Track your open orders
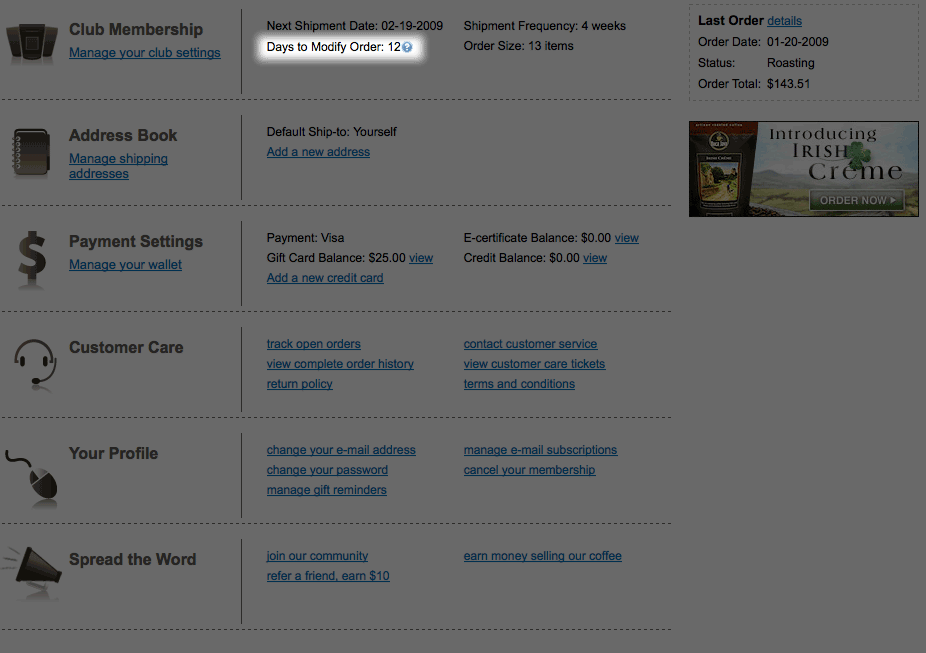 tap(313, 343)
